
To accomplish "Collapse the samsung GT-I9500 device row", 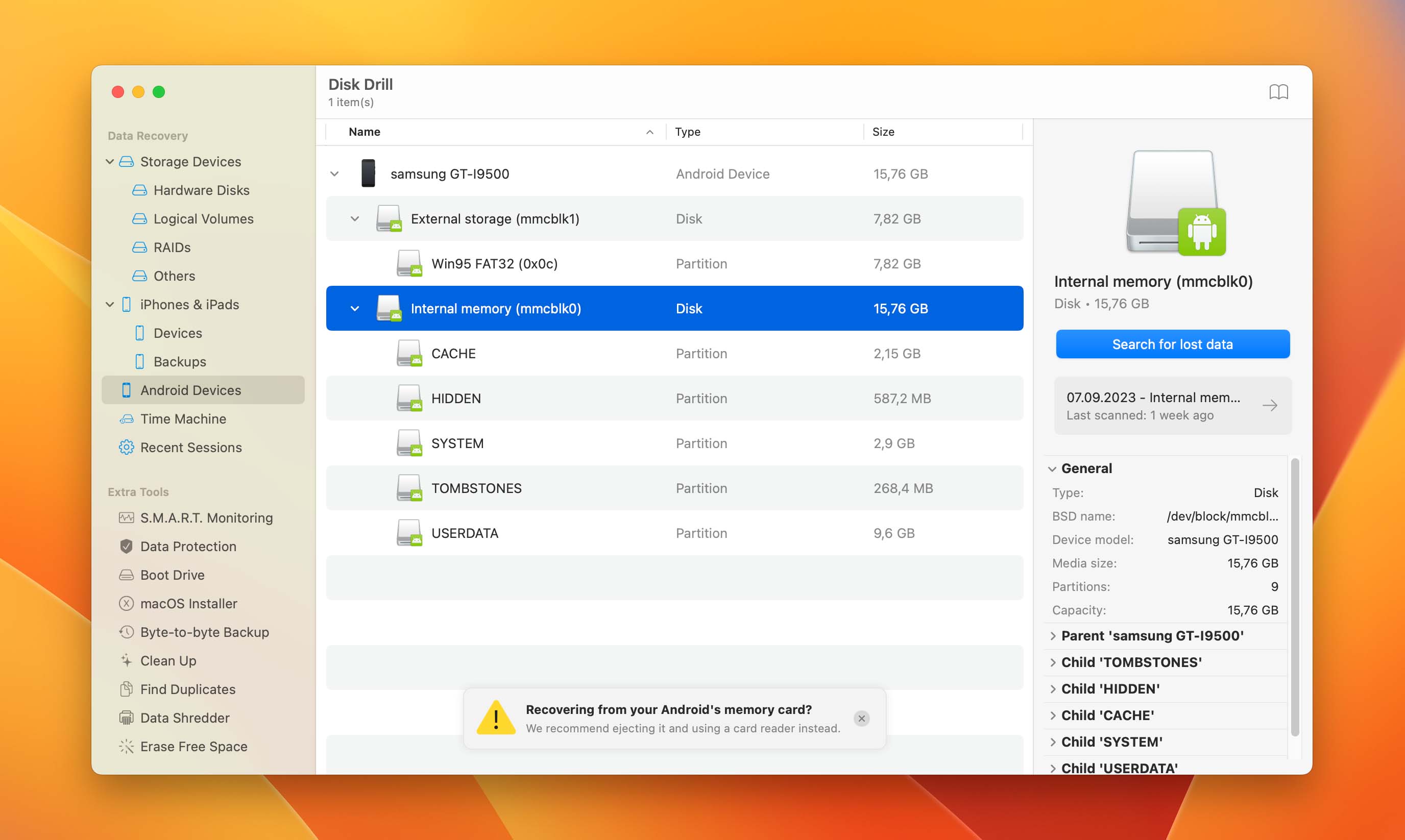I will point(335,174).
